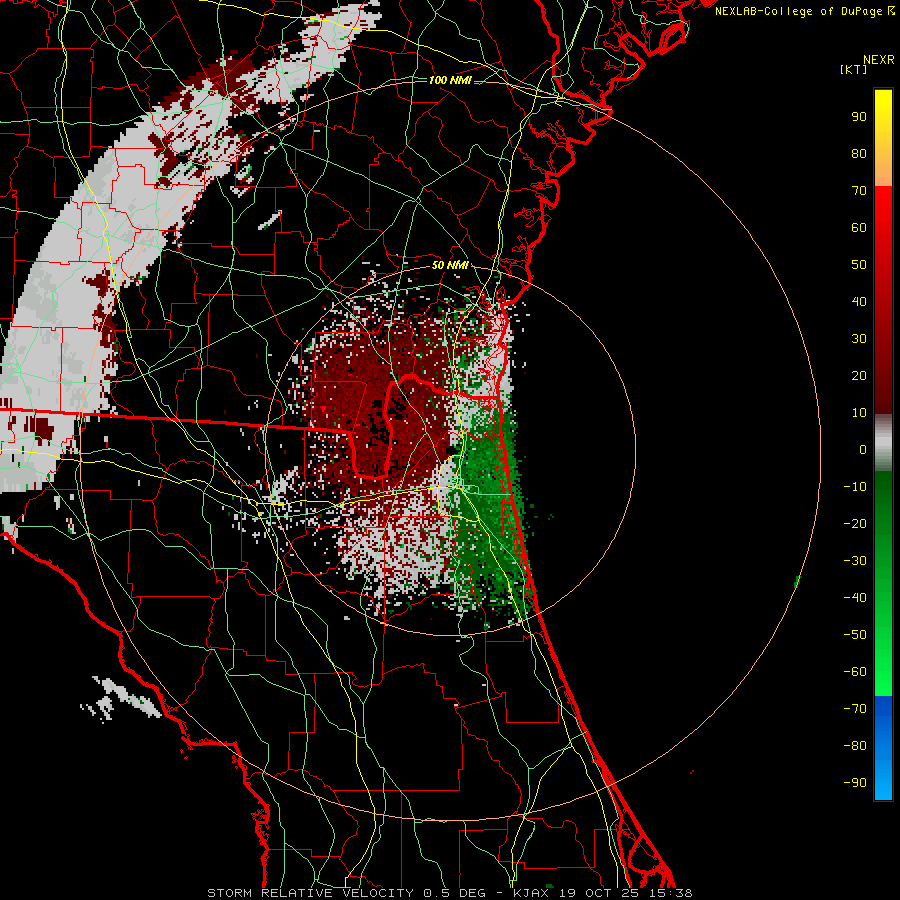
Task: Click the KJAX radar station identifier
Action: pyautogui.click(x=532, y=893)
